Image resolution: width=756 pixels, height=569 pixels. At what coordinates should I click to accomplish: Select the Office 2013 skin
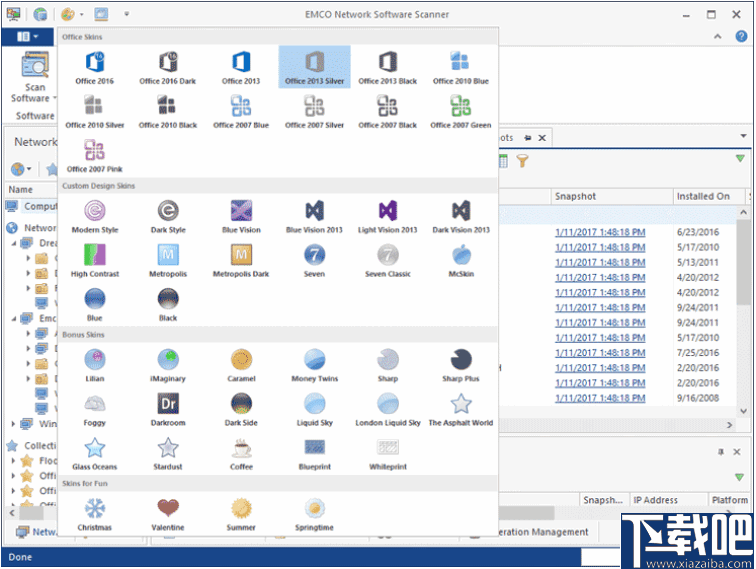coord(241,68)
